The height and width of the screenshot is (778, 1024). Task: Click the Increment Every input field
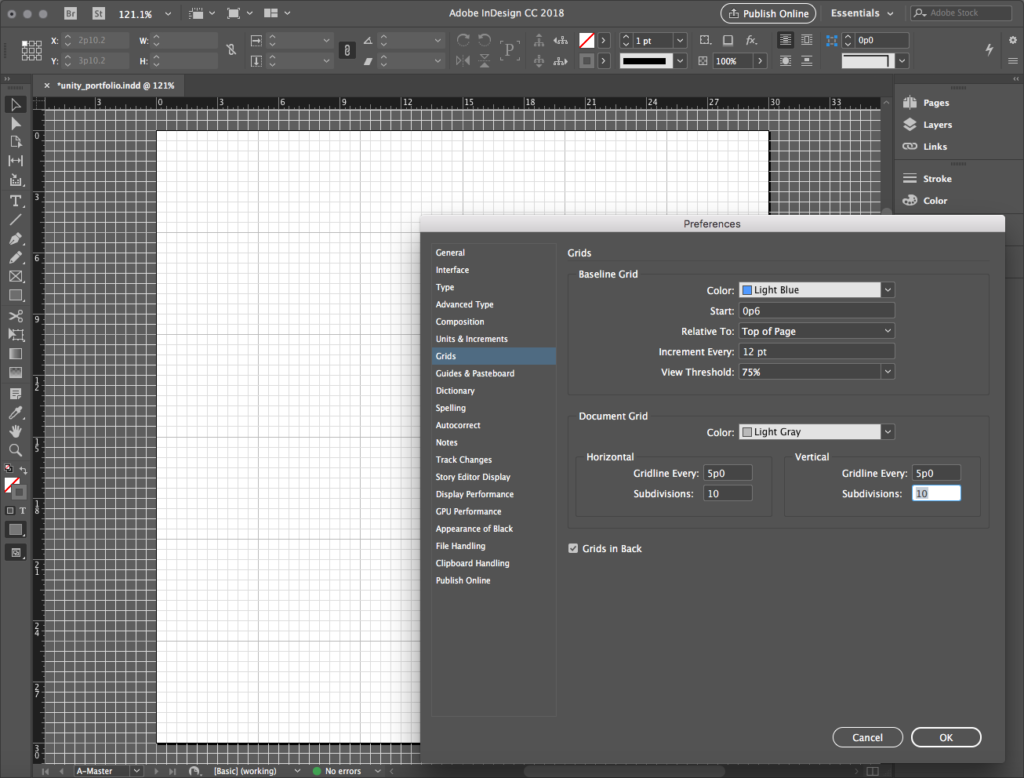[816, 352]
